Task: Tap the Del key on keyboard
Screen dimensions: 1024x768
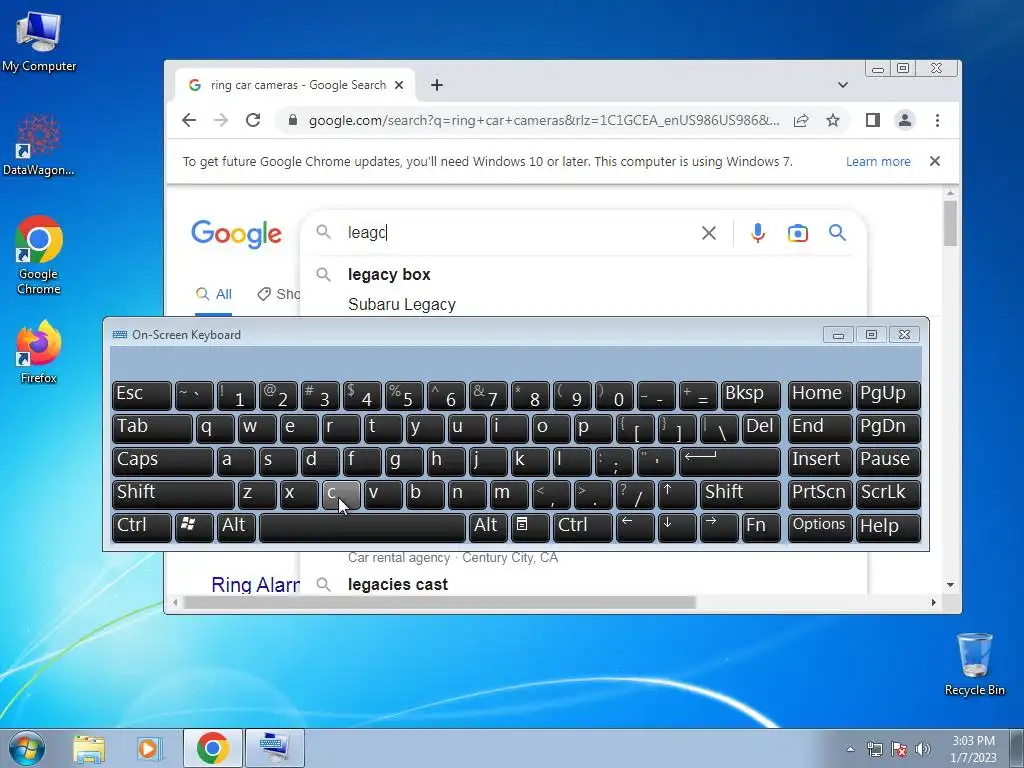Action: click(x=761, y=428)
